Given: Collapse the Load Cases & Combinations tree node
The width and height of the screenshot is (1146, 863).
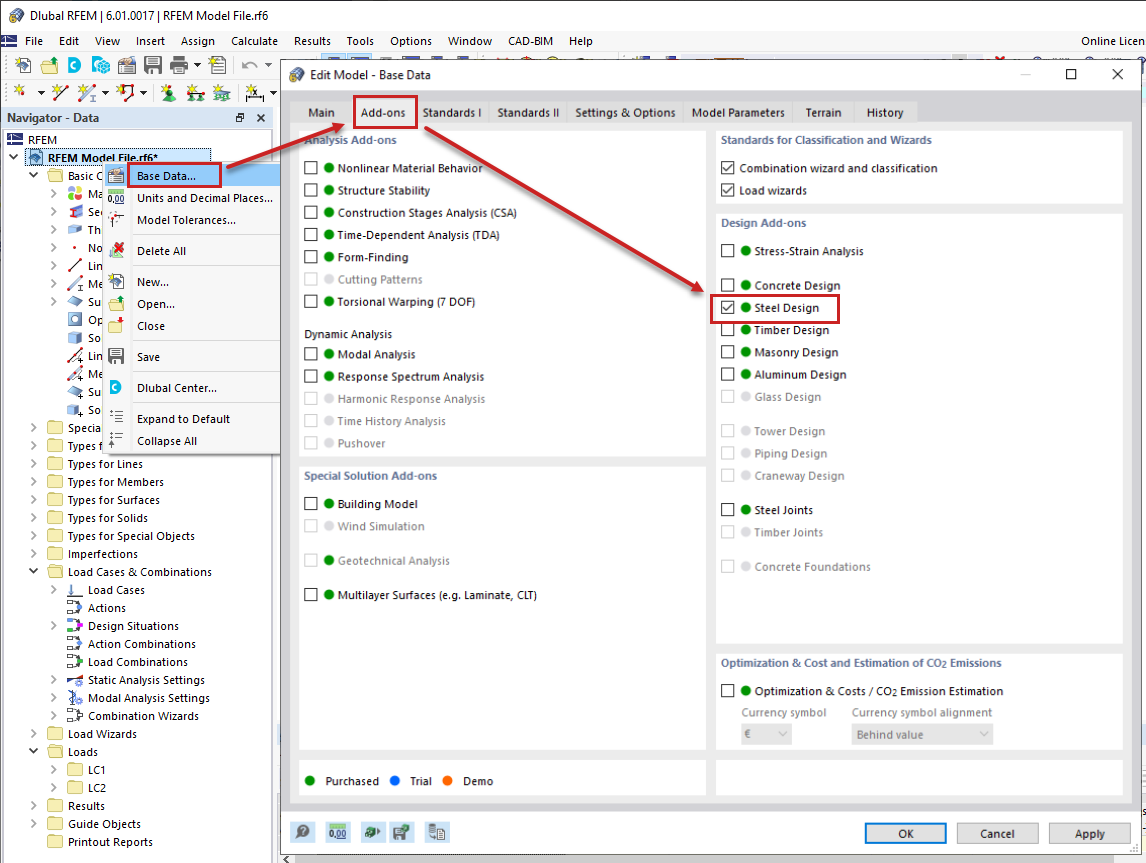Looking at the screenshot, I should (x=32, y=571).
